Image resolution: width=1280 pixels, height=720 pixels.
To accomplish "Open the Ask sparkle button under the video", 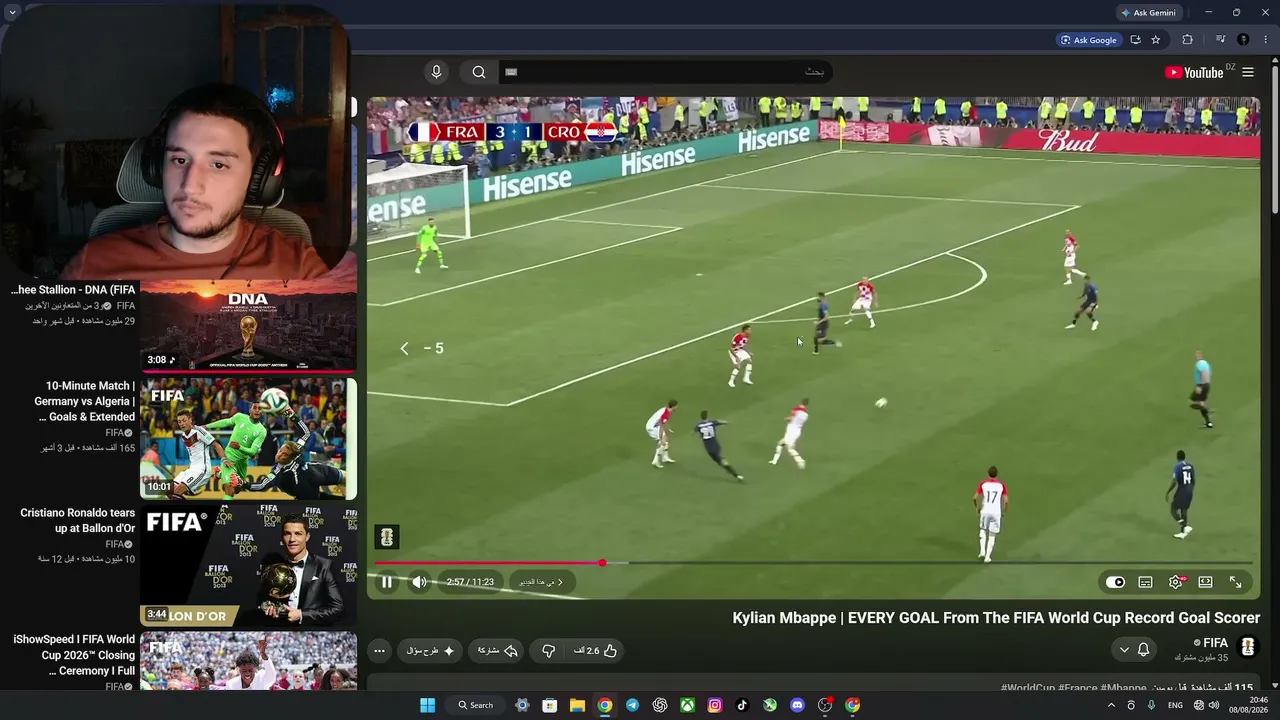I will point(431,651).
